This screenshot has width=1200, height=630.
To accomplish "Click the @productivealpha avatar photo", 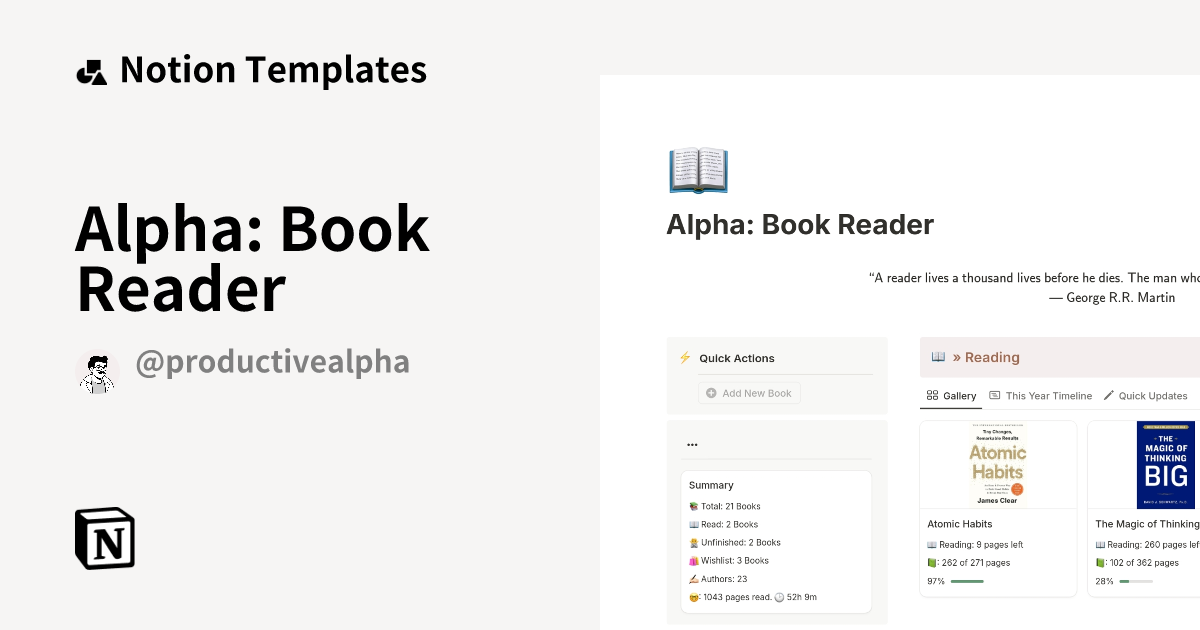I will coord(97,371).
